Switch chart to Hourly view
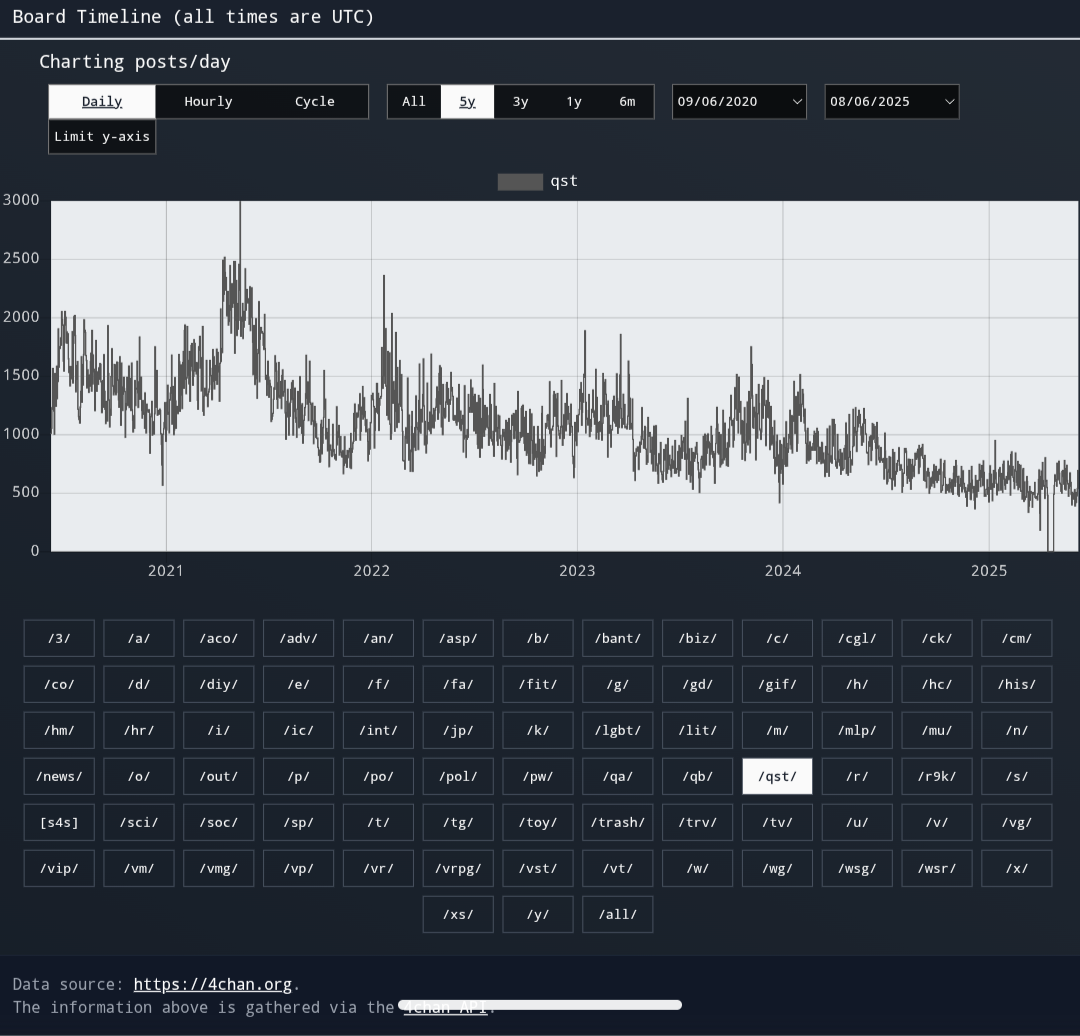Image resolution: width=1080 pixels, height=1036 pixels. [208, 102]
